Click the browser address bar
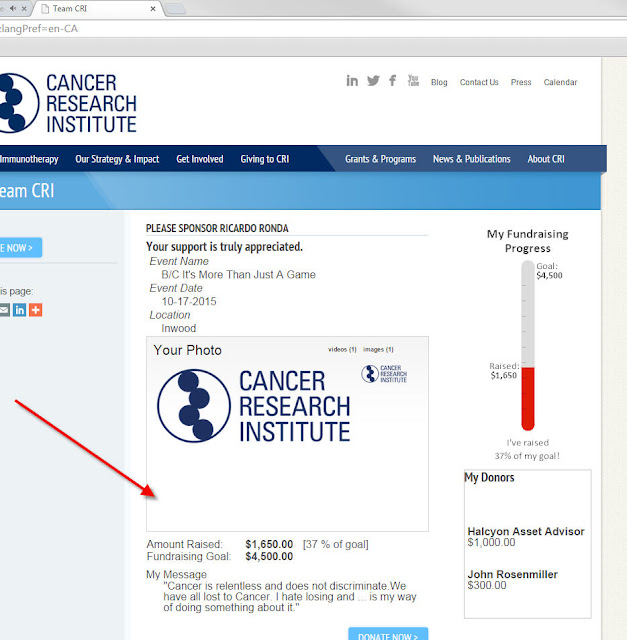The height and width of the screenshot is (640, 627). pyautogui.click(x=314, y=29)
